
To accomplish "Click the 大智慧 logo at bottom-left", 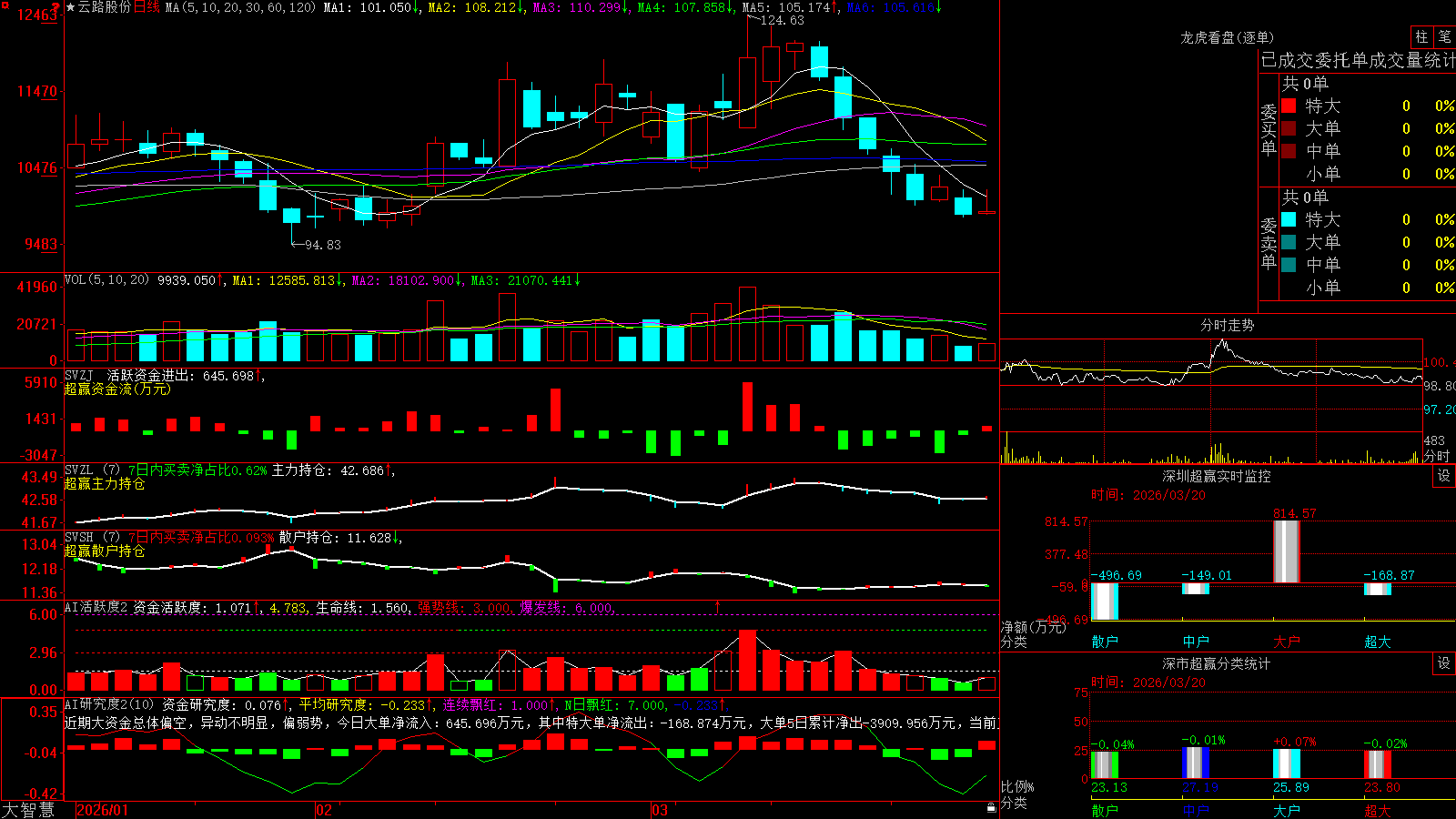I will coord(28,810).
